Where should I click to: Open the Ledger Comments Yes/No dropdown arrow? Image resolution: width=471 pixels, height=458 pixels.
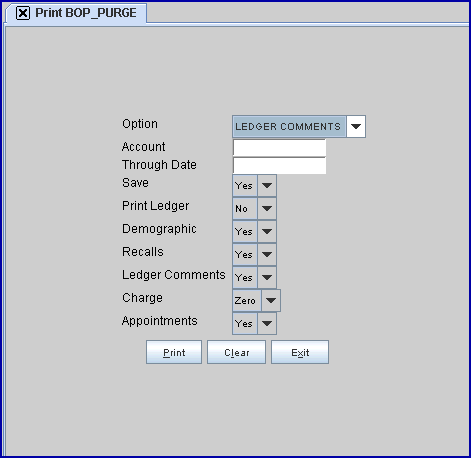click(x=267, y=278)
